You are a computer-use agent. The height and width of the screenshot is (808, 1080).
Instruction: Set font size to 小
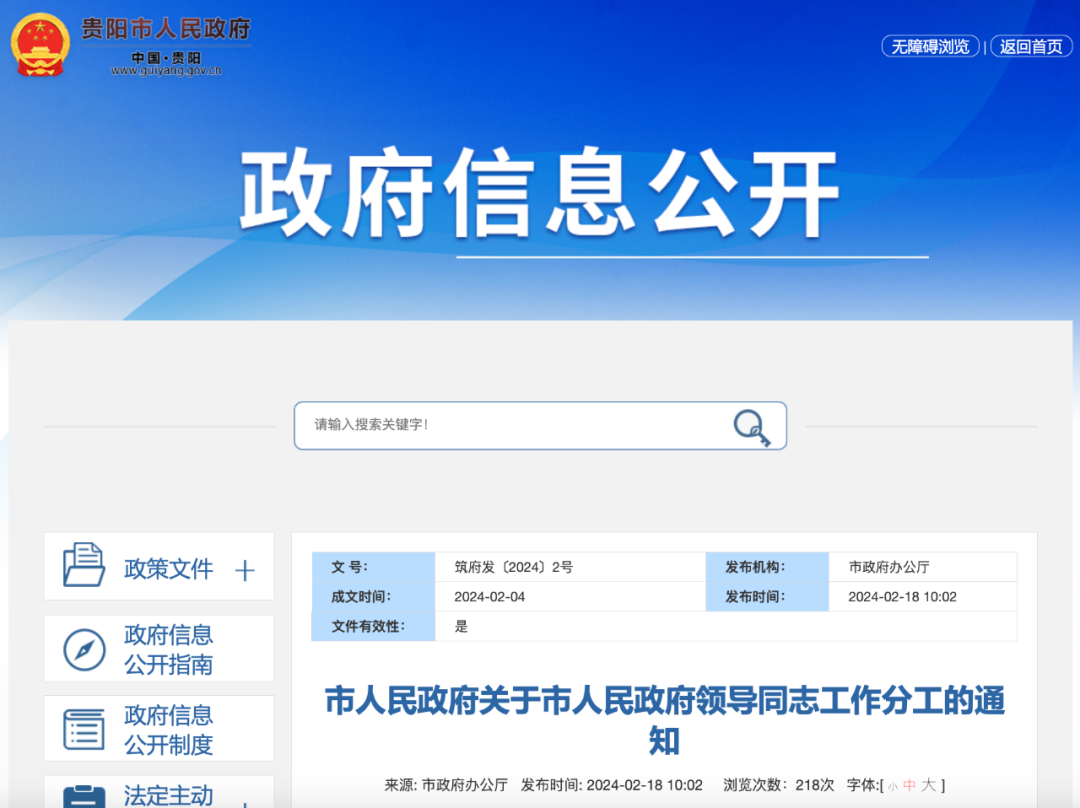click(x=893, y=787)
